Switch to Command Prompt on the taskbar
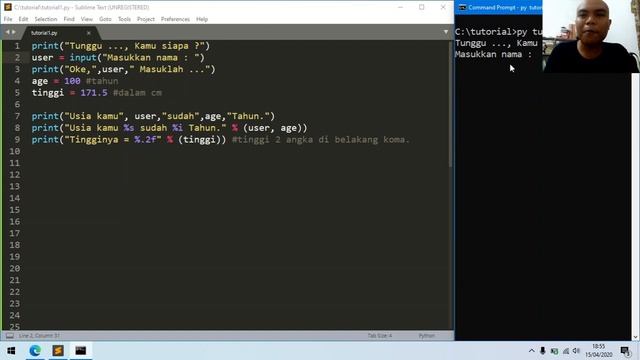Screen dimensions: 640x360 pos(81,351)
